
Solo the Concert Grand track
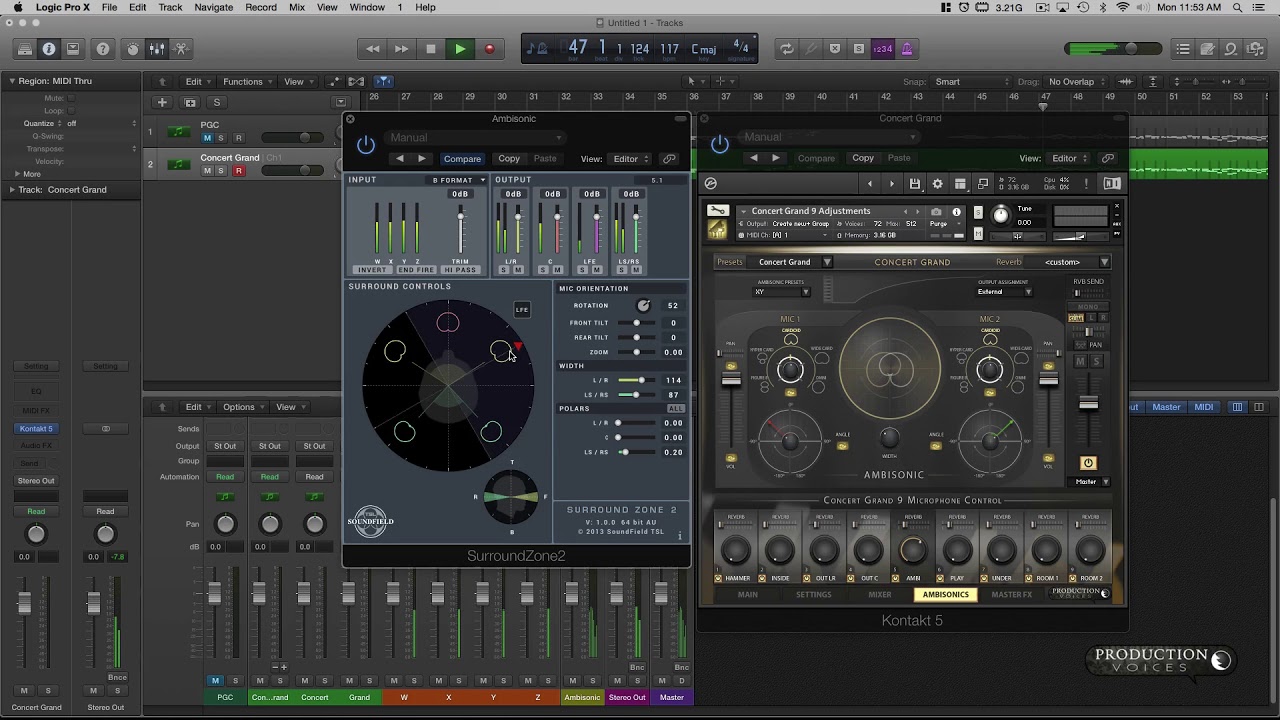point(222,171)
